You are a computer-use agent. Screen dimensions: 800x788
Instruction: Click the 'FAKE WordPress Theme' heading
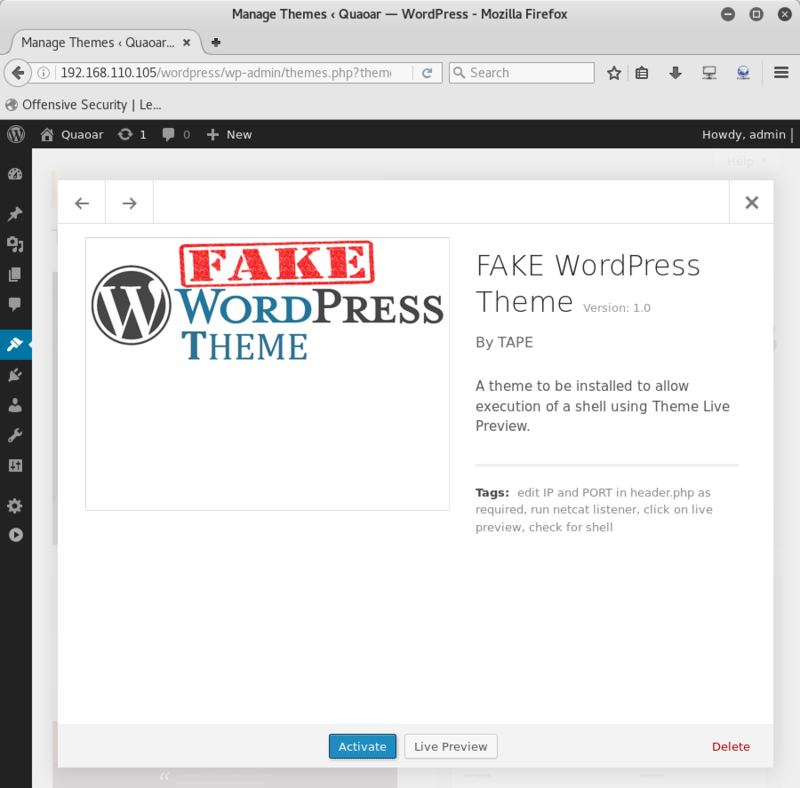[x=588, y=283]
